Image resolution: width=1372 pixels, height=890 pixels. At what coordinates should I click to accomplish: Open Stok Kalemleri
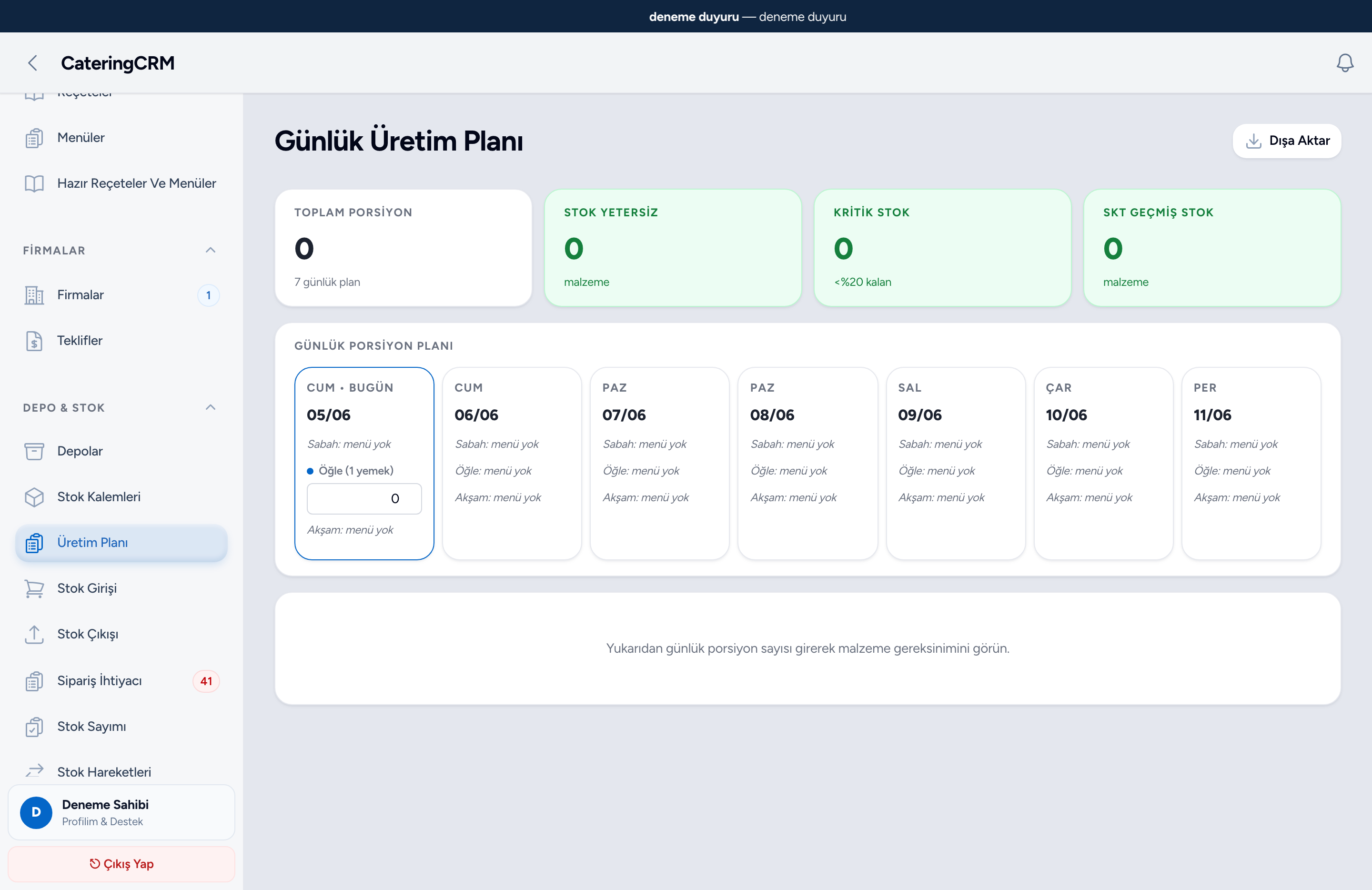pyautogui.click(x=121, y=497)
